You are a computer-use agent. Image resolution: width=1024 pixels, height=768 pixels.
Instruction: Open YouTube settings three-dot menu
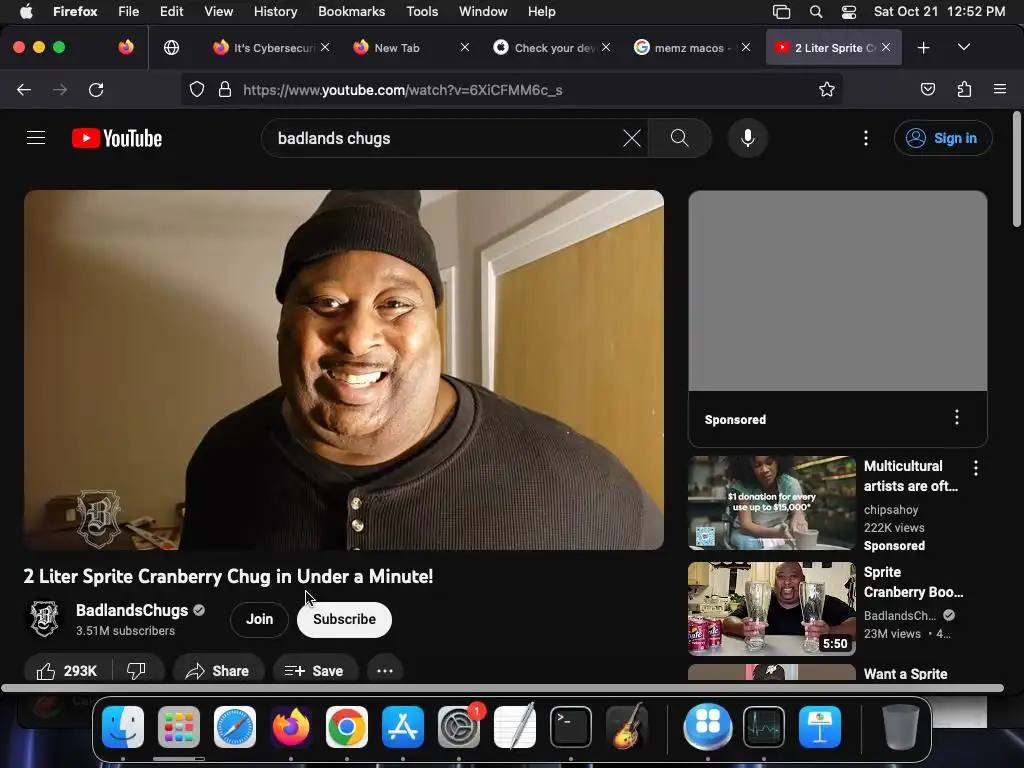coord(866,138)
